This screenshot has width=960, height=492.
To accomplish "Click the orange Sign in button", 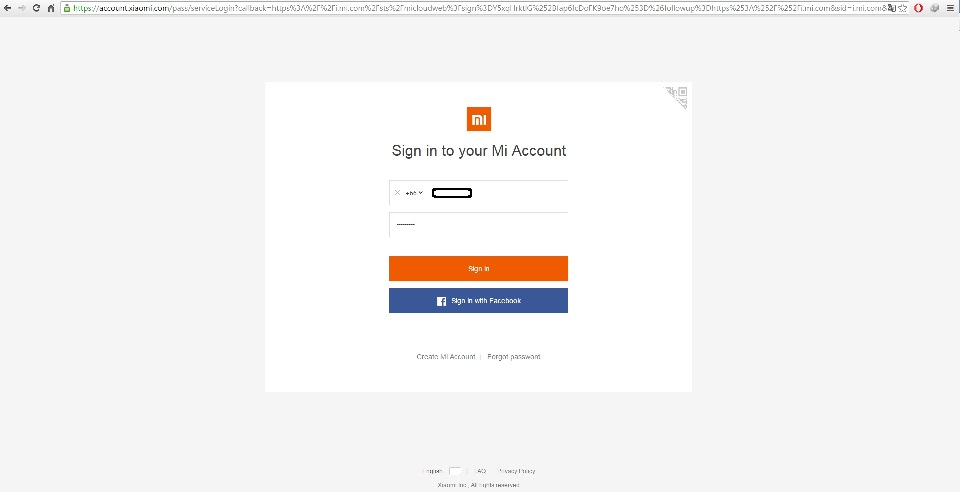I will 479,269.
